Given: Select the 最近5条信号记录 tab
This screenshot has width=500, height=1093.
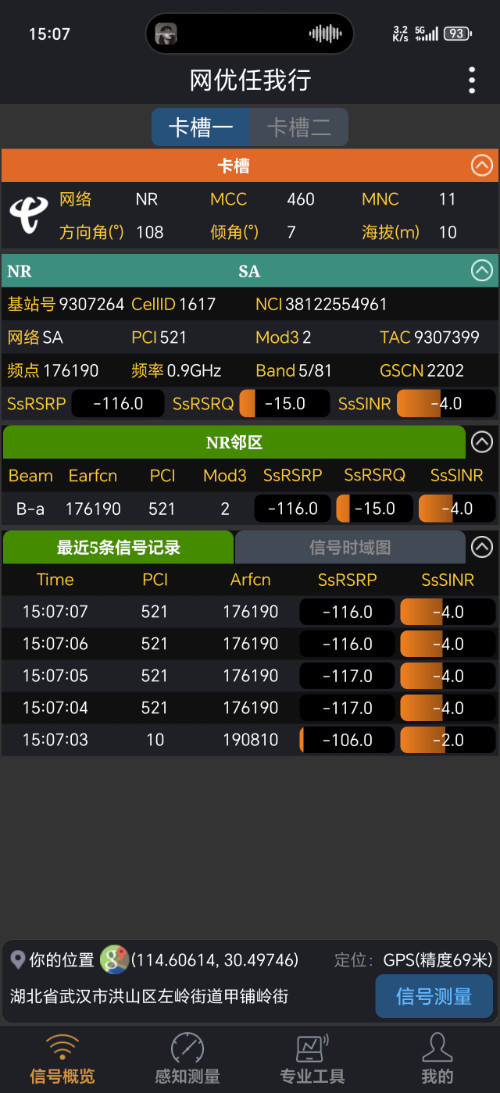Looking at the screenshot, I should coord(119,547).
